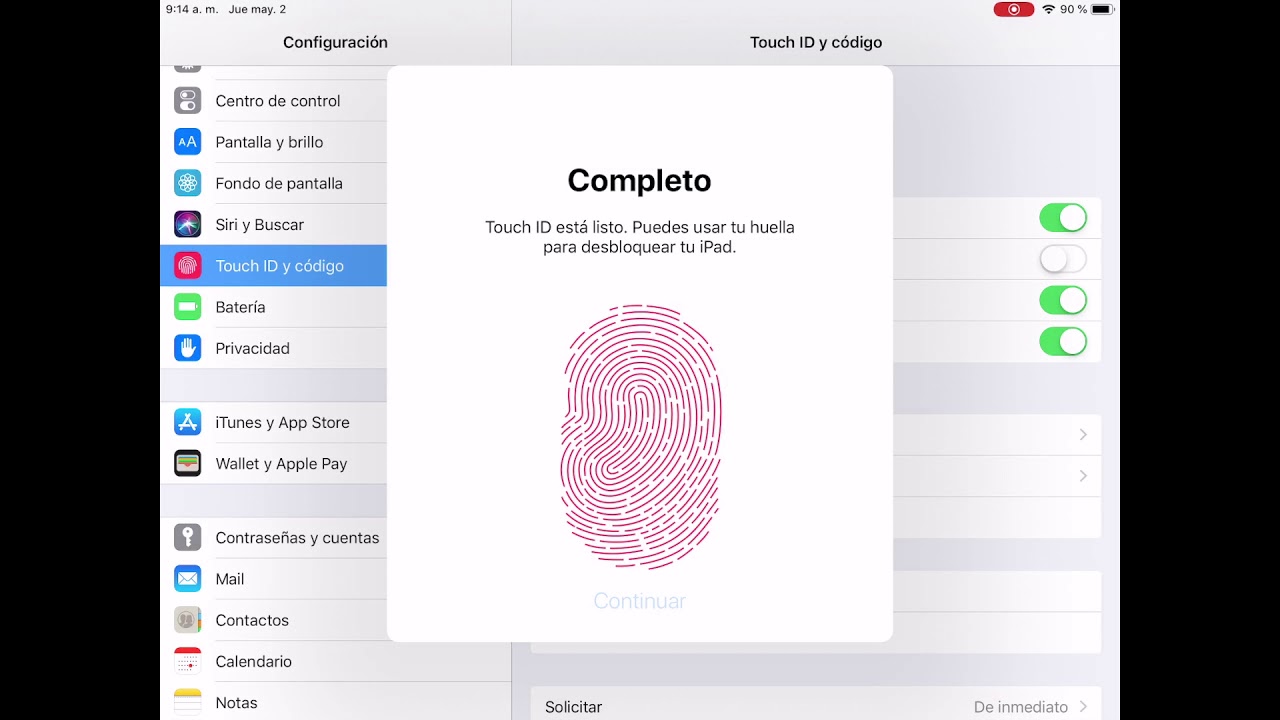Tap the Calendario icon
This screenshot has width=1280, height=720.
(187, 661)
